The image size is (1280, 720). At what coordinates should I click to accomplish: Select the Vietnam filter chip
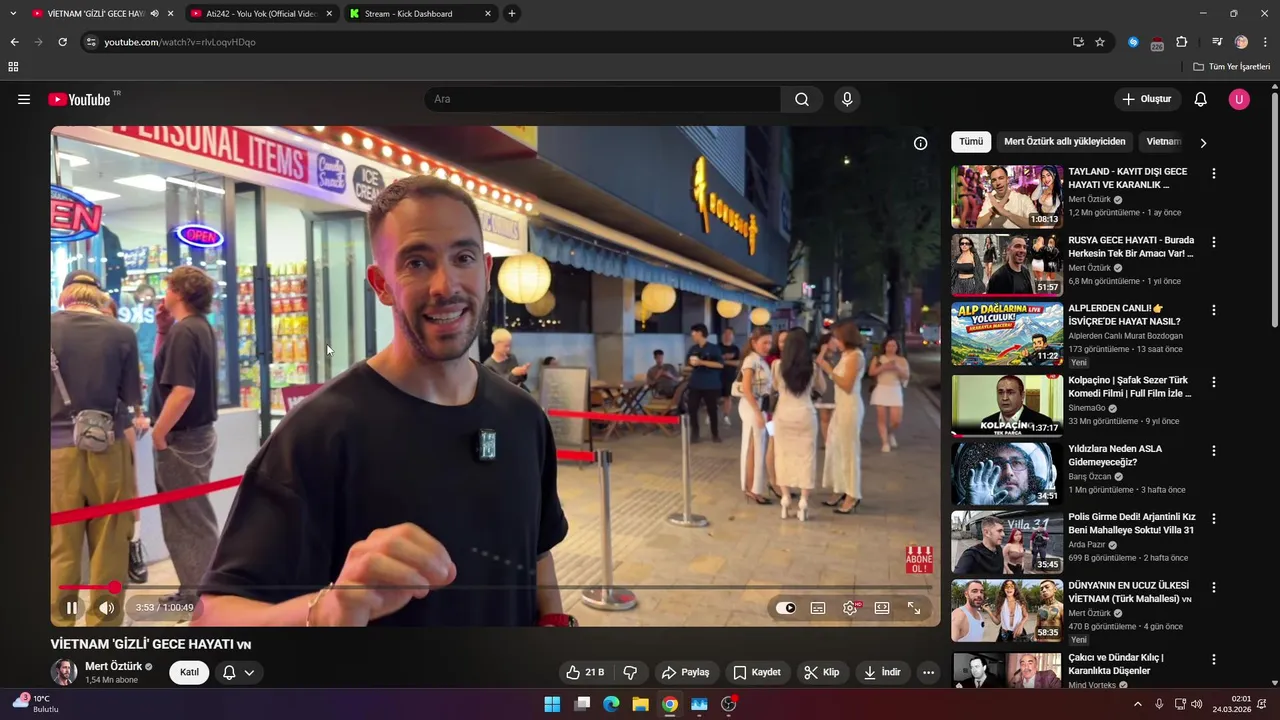click(x=1162, y=142)
